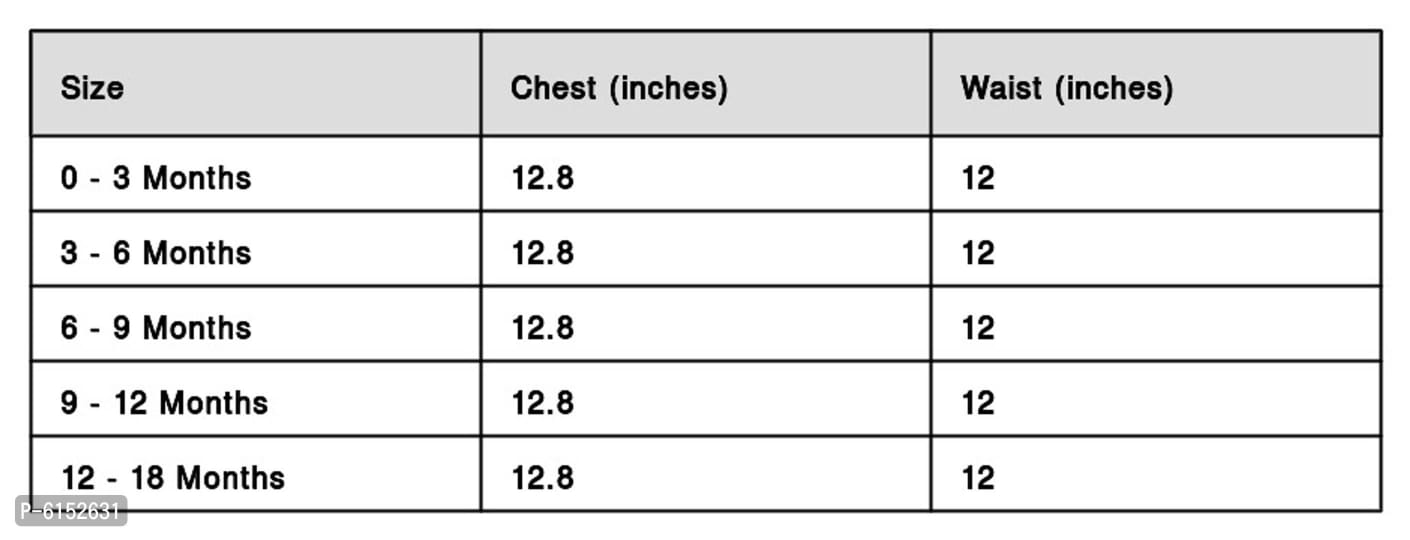Click chest value 12.8 for 6 - 9 Months
This screenshot has height=540, width=1410.
pos(543,328)
